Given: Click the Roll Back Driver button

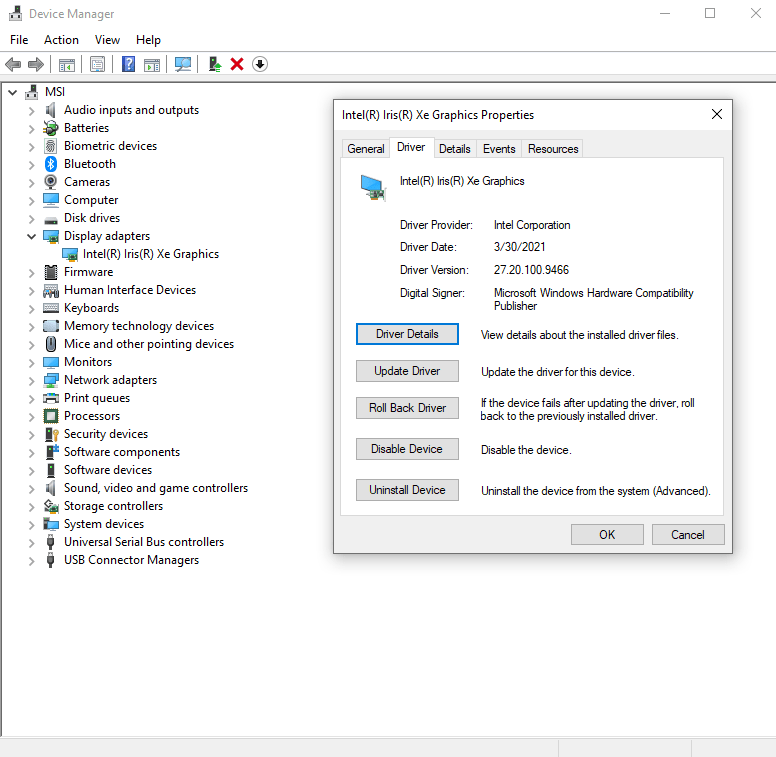Looking at the screenshot, I should pyautogui.click(x=407, y=408).
